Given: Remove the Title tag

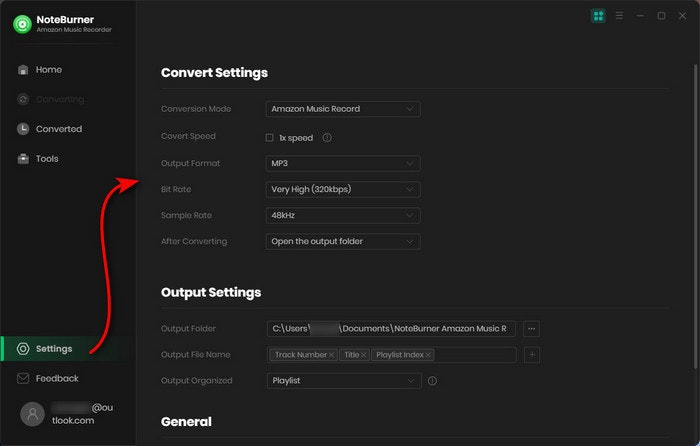Looking at the screenshot, I should (363, 355).
